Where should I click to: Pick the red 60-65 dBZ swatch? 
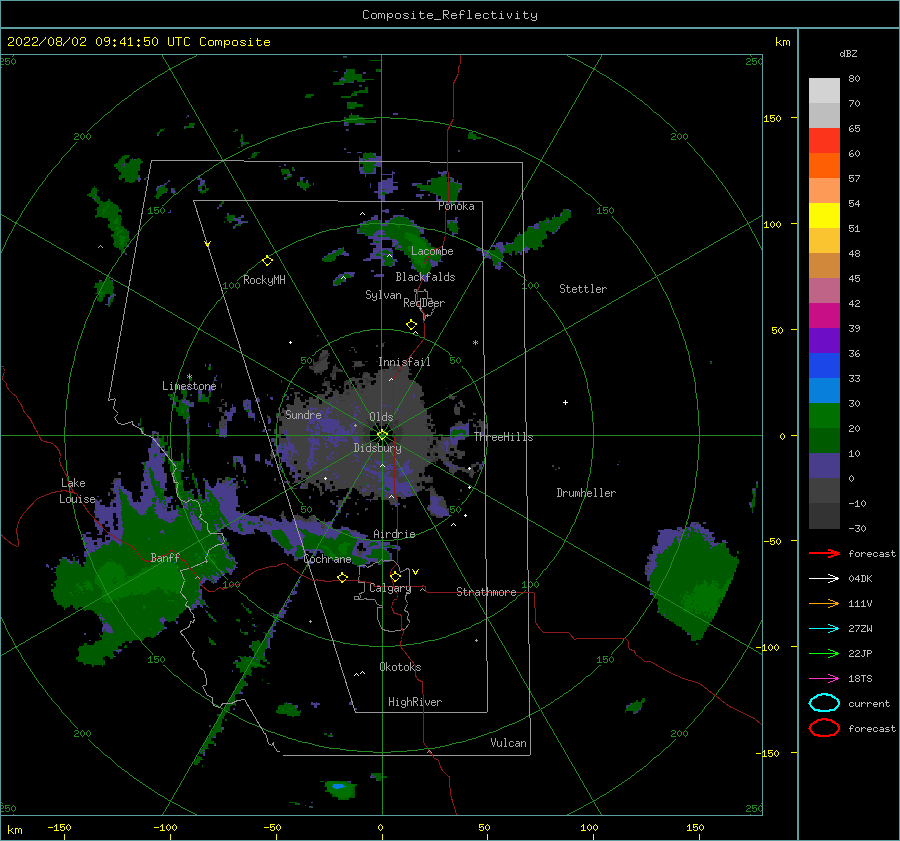pyautogui.click(x=824, y=141)
